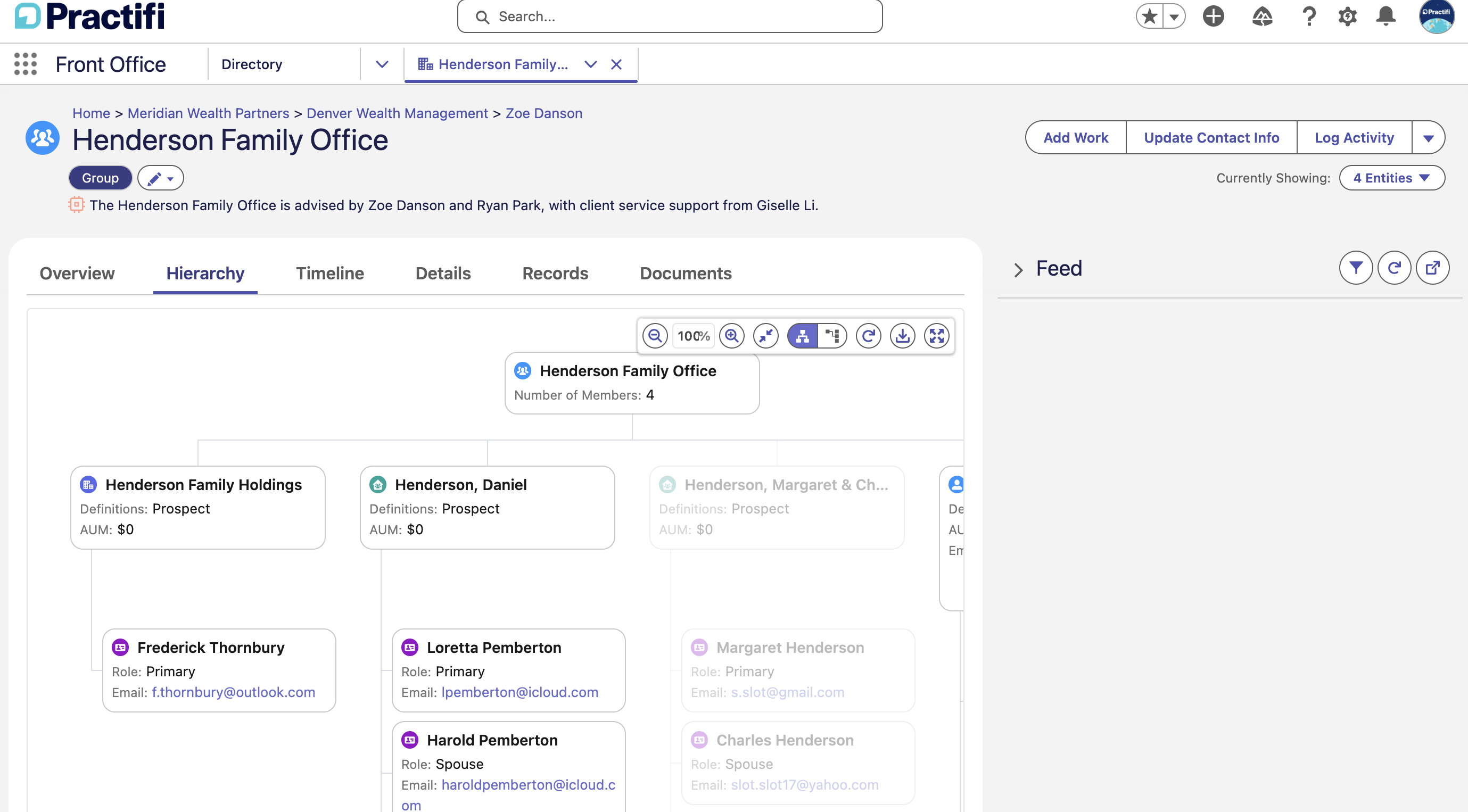Image resolution: width=1468 pixels, height=812 pixels.
Task: Open the App Launcher grid
Action: [26, 64]
